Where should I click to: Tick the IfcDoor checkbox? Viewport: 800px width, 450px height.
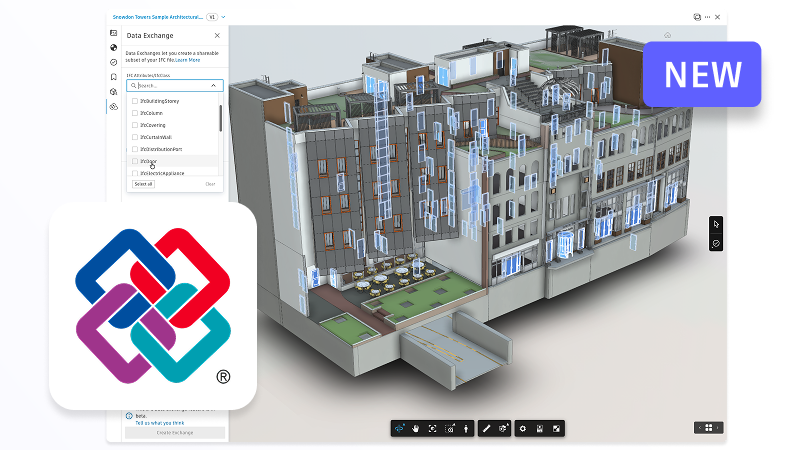point(135,160)
